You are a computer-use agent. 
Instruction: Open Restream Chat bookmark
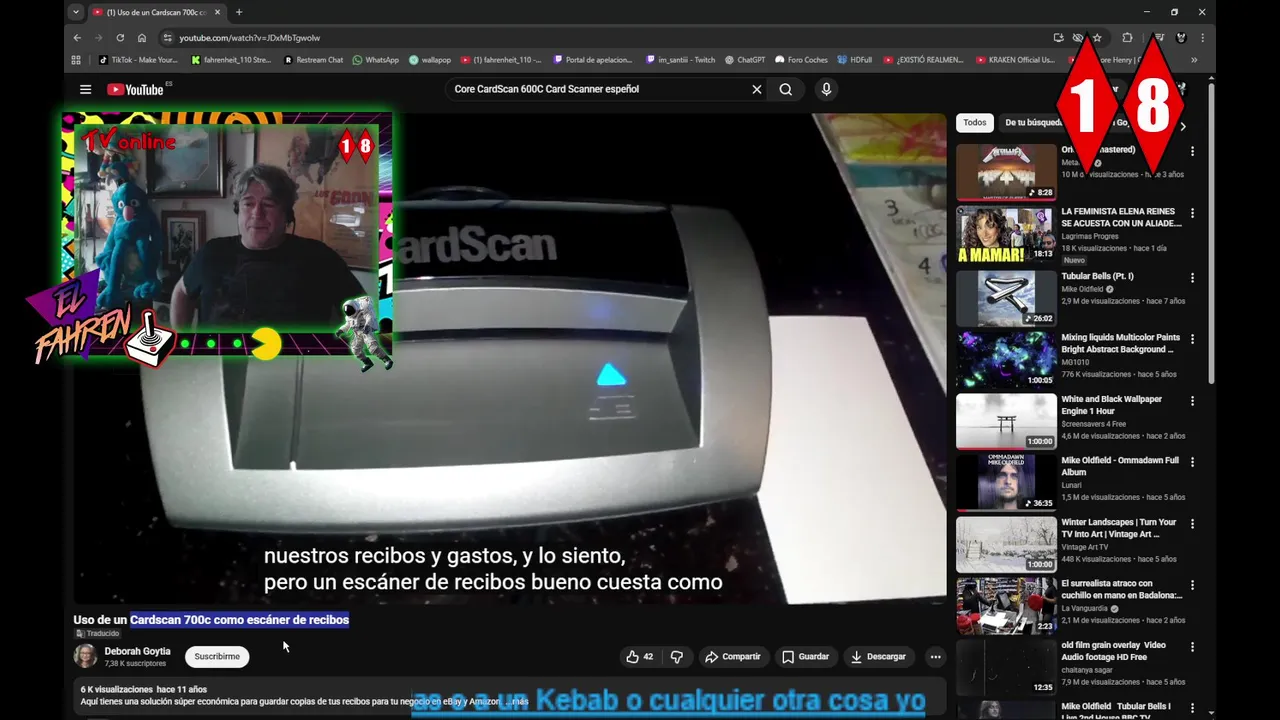tap(313, 60)
